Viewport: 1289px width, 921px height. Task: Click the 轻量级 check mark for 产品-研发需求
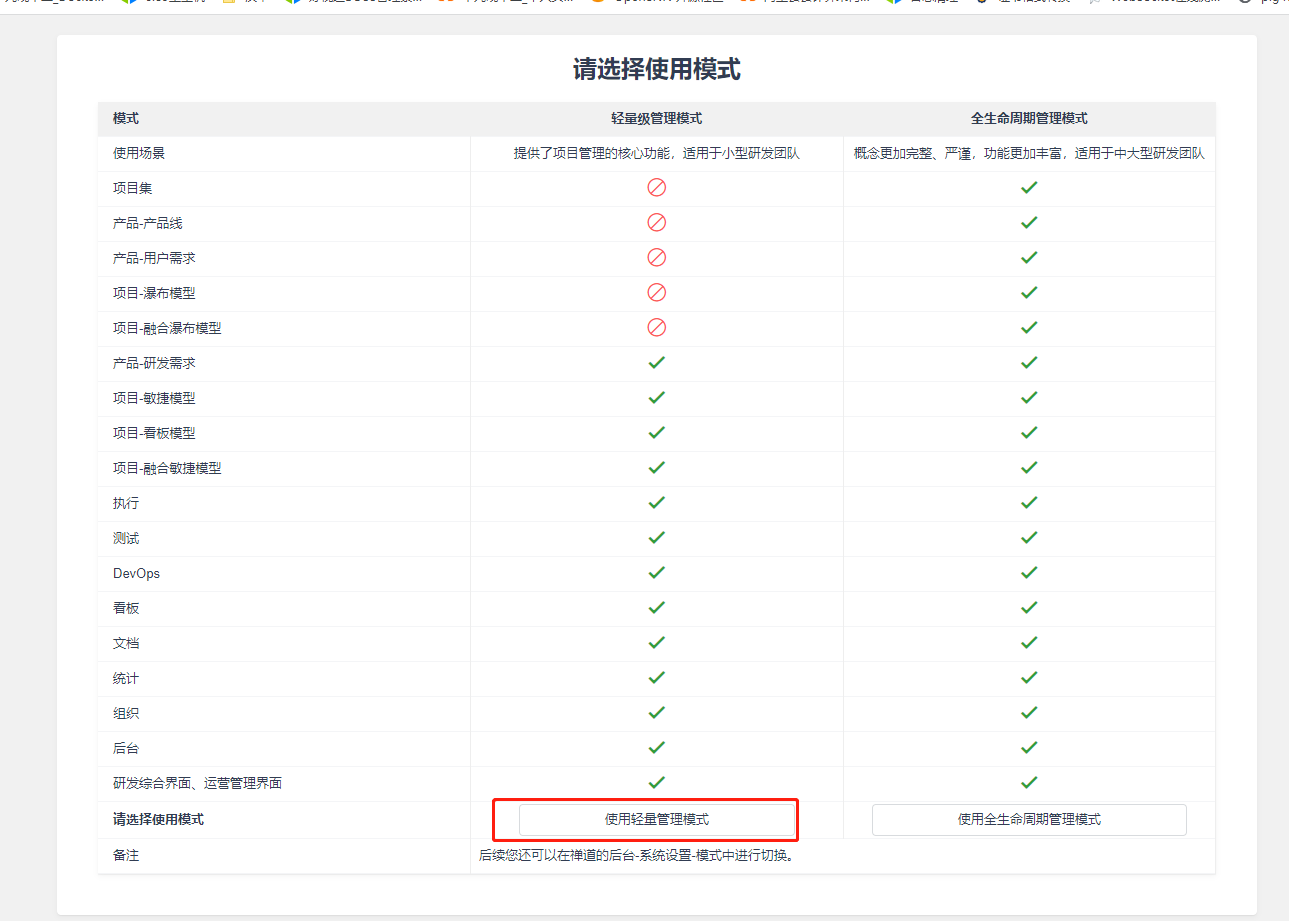tap(657, 362)
